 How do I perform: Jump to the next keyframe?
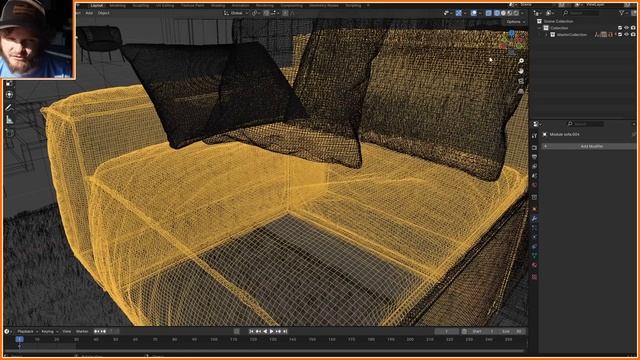(278, 331)
